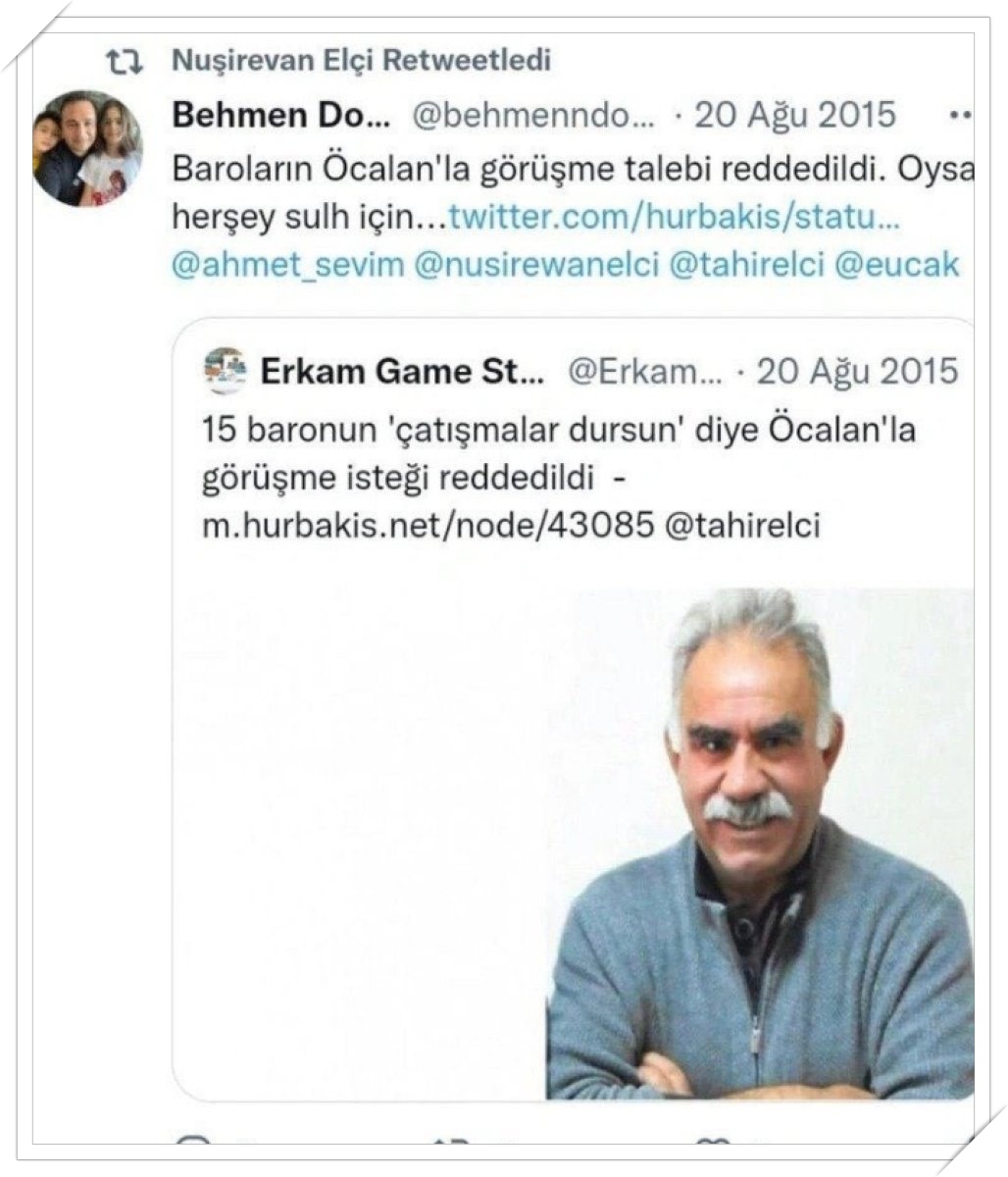Viewport: 1008px width, 1177px height.
Task: Tap the partially visible like heart icon
Action: click(712, 1141)
